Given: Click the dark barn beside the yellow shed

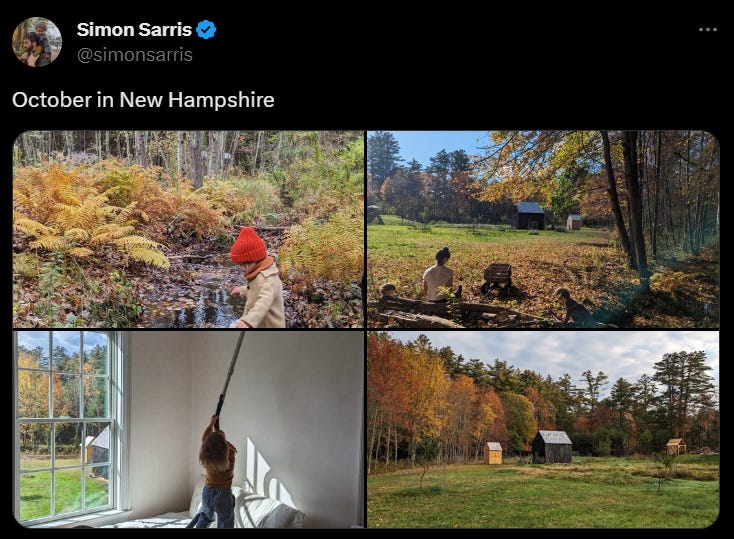Looking at the screenshot, I should (x=552, y=447).
